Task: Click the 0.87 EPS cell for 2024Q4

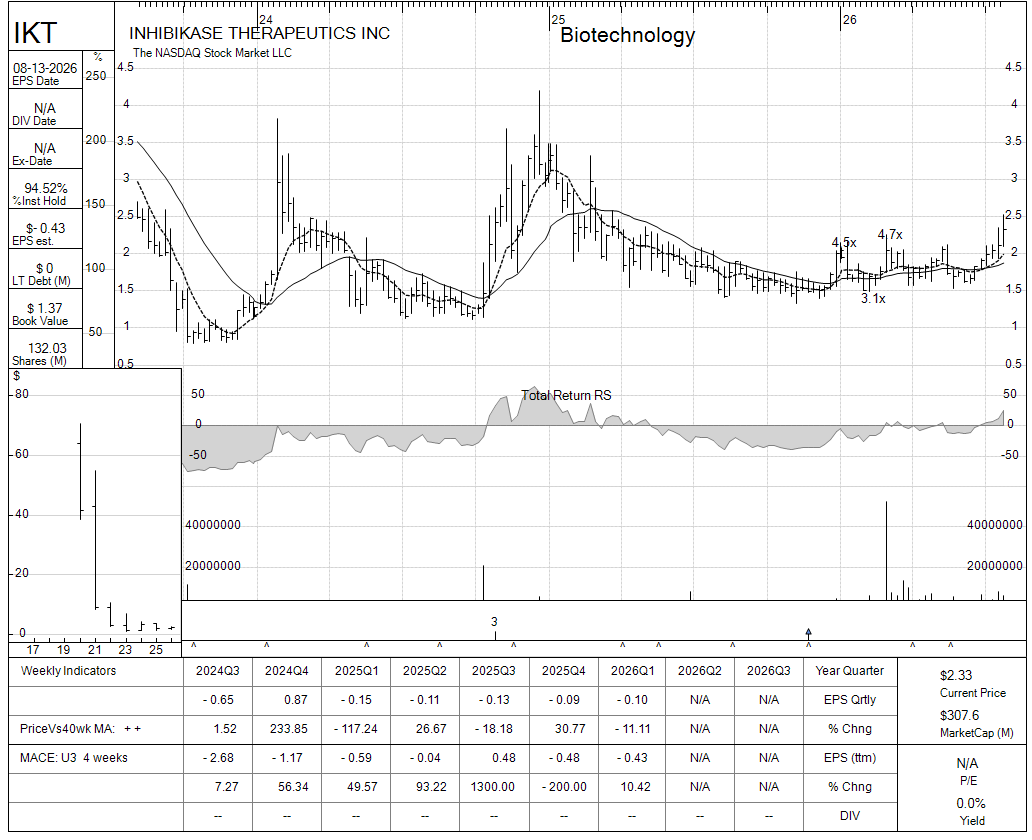Action: [296, 700]
